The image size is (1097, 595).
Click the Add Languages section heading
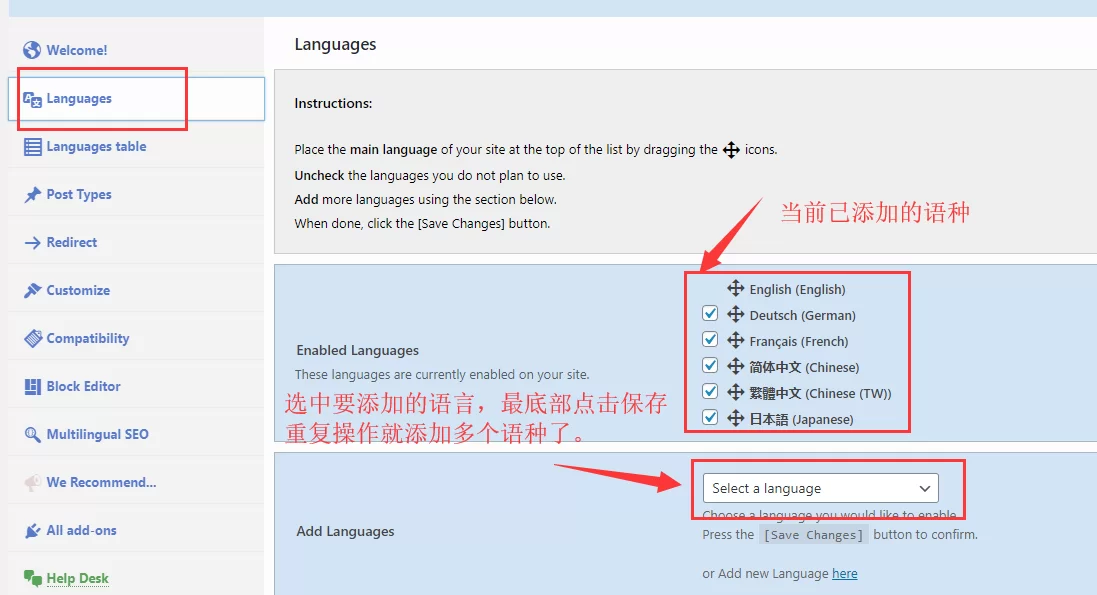tap(346, 531)
